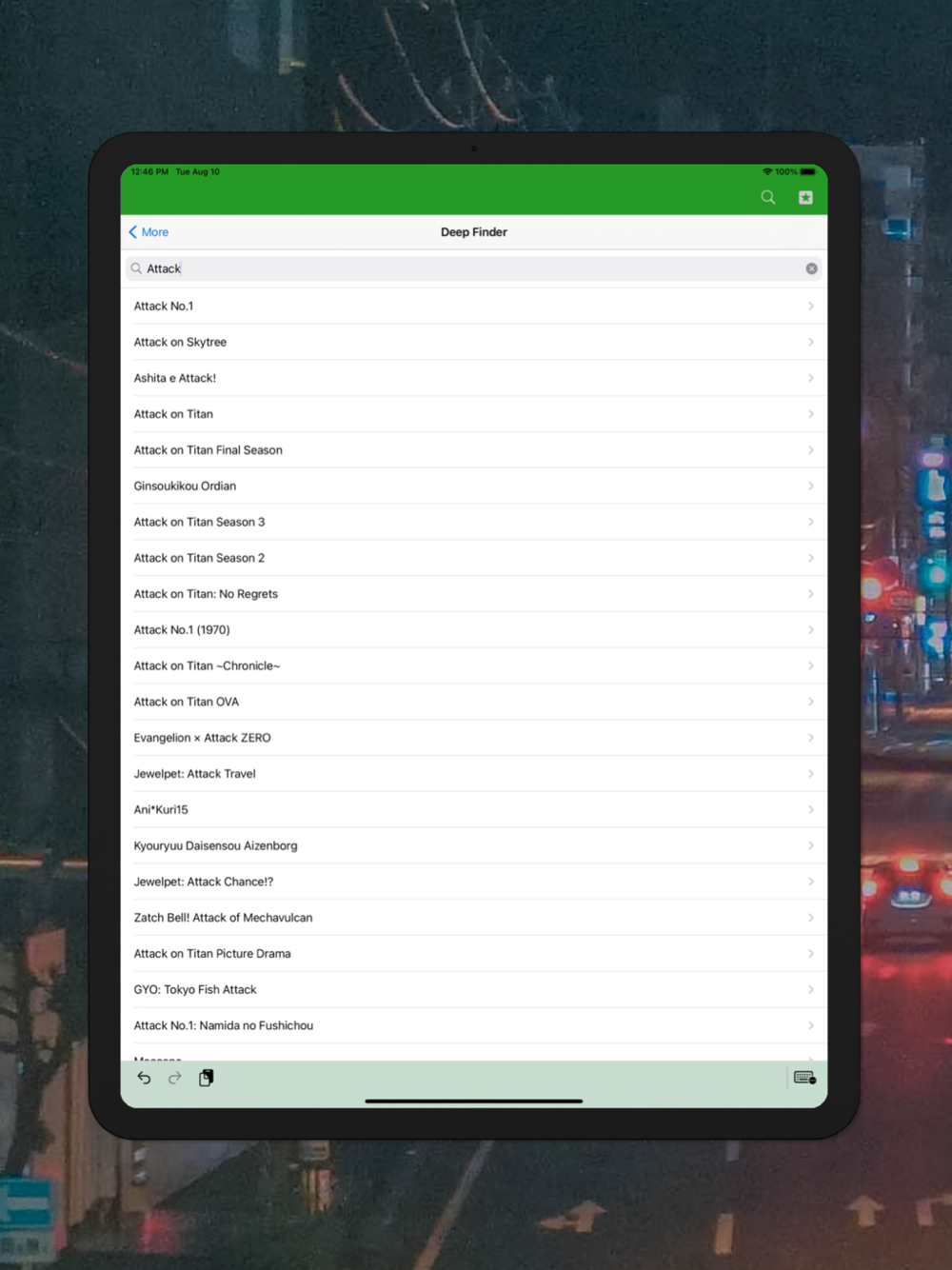The image size is (952, 1270).
Task: Open Kyouryuu Daisensou Aizenborg
Action: click(474, 845)
